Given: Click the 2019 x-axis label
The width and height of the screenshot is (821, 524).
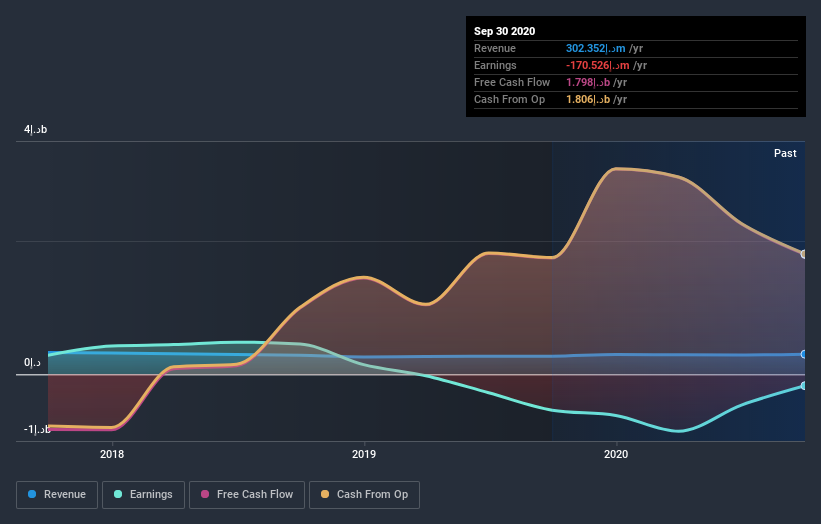Looking at the screenshot, I should [364, 454].
